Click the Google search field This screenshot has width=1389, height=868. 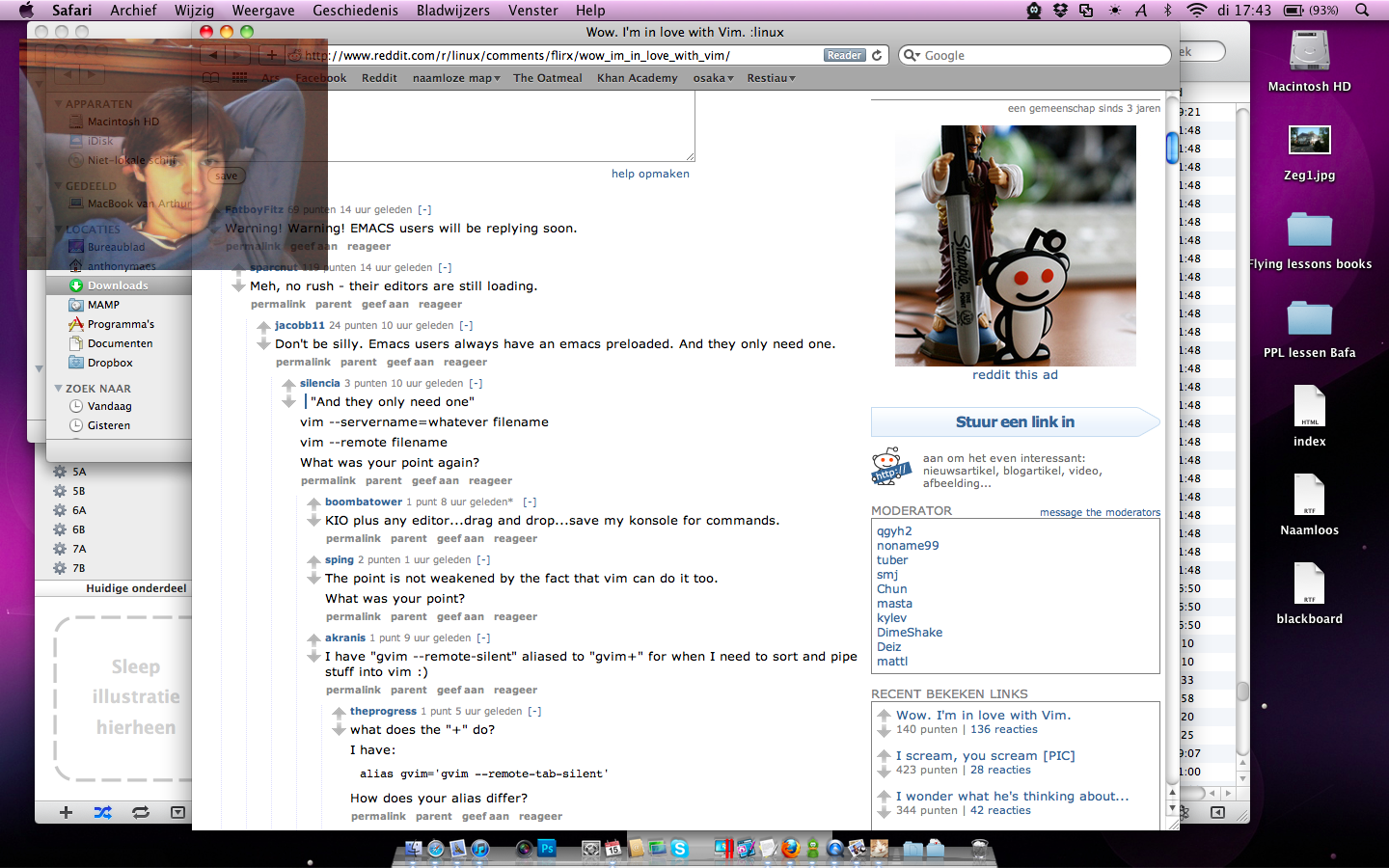[x=1042, y=55]
